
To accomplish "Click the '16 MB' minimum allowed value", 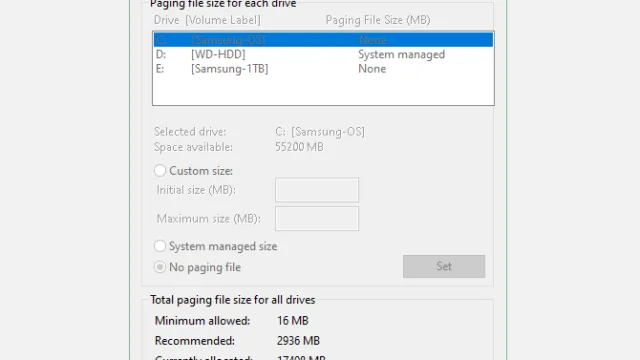I will click(293, 321).
